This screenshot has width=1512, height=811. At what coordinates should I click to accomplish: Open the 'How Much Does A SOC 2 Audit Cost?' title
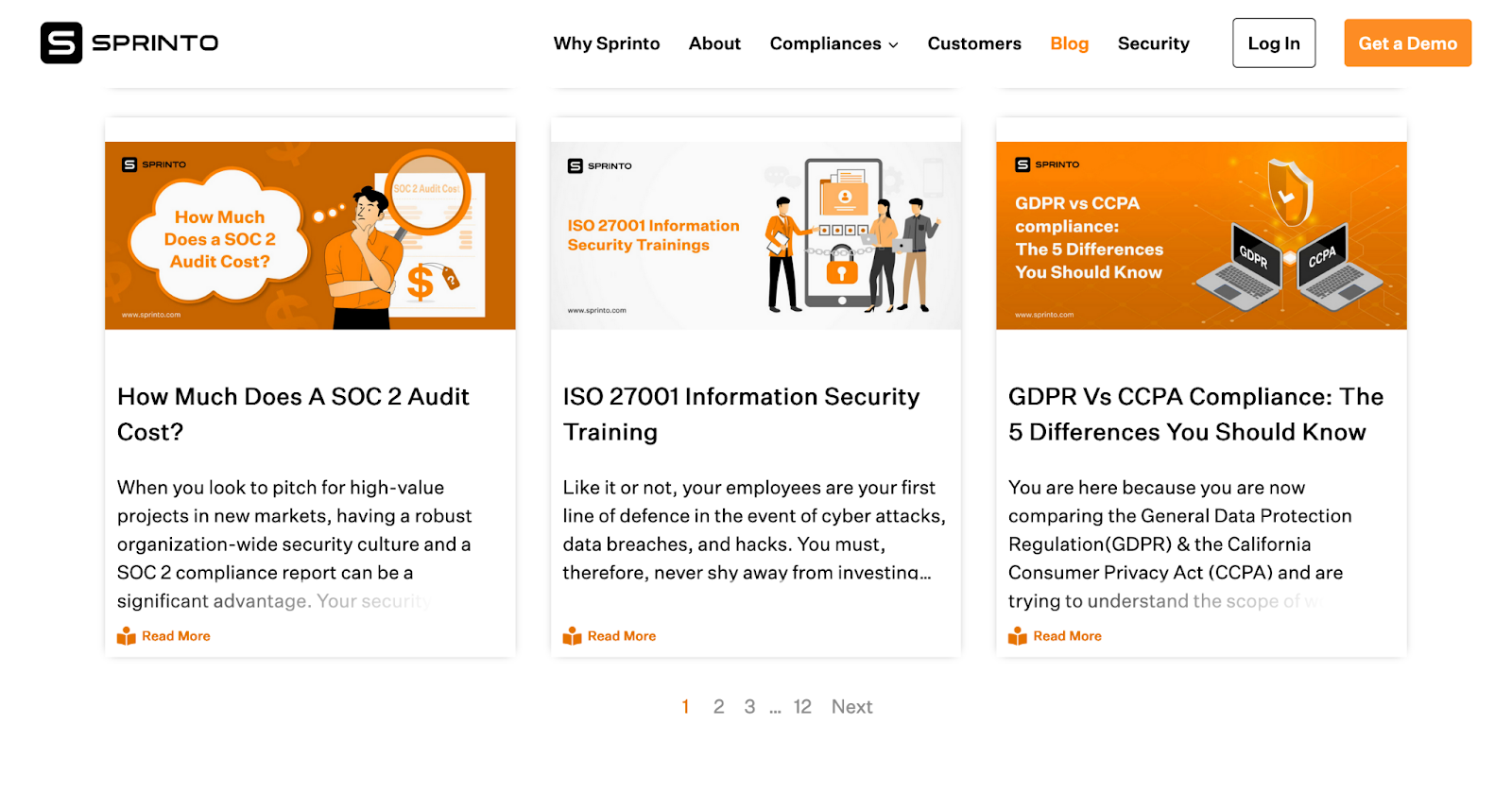pos(293,414)
